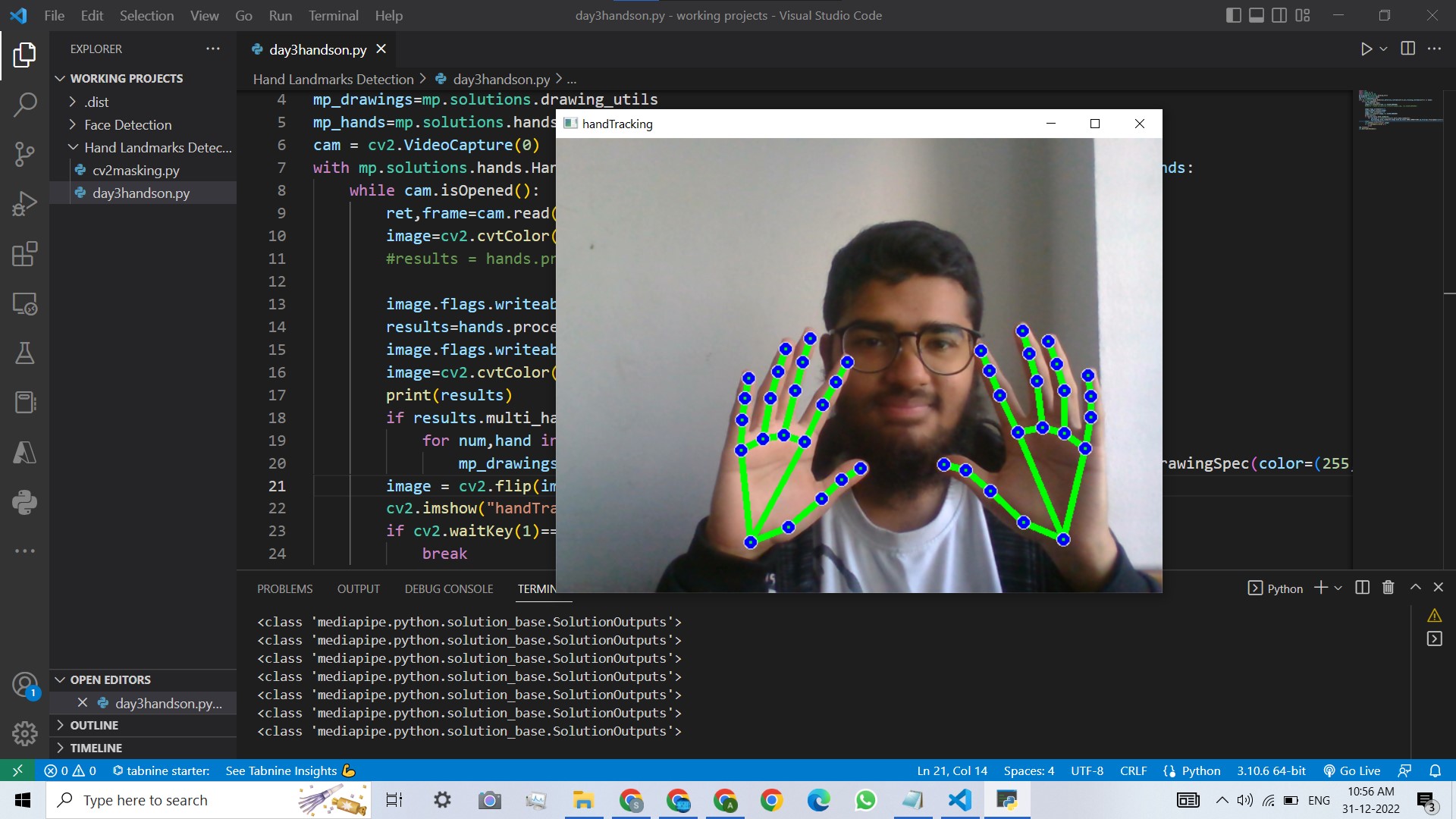This screenshot has height=819, width=1456.
Task: Close the day3handson.py editor tab
Action: coord(381,49)
